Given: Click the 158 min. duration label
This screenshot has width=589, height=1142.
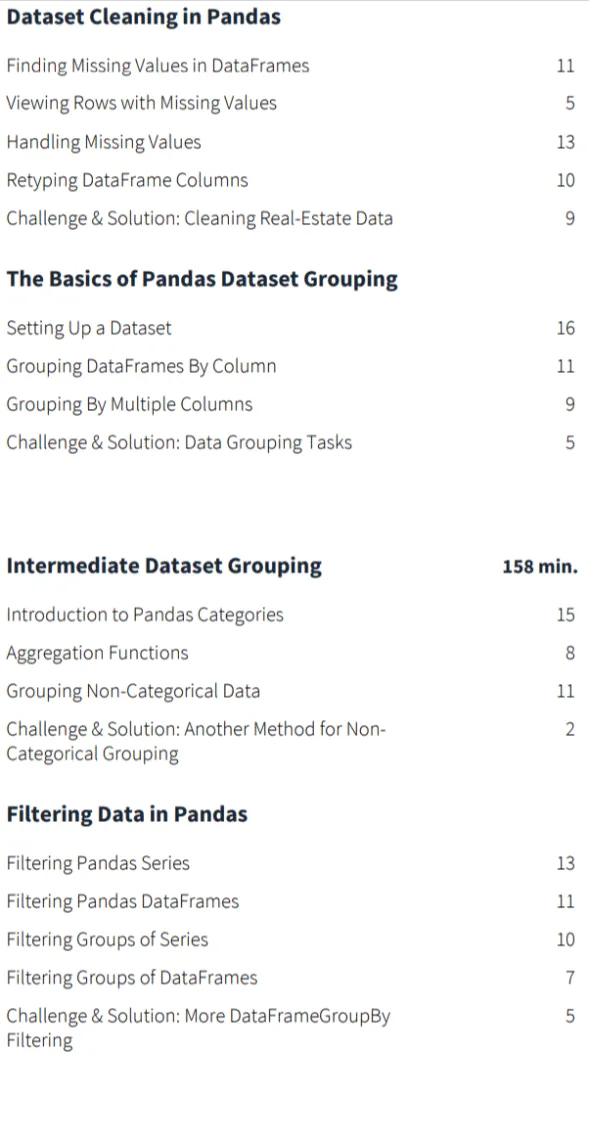Looking at the screenshot, I should pos(539,567).
